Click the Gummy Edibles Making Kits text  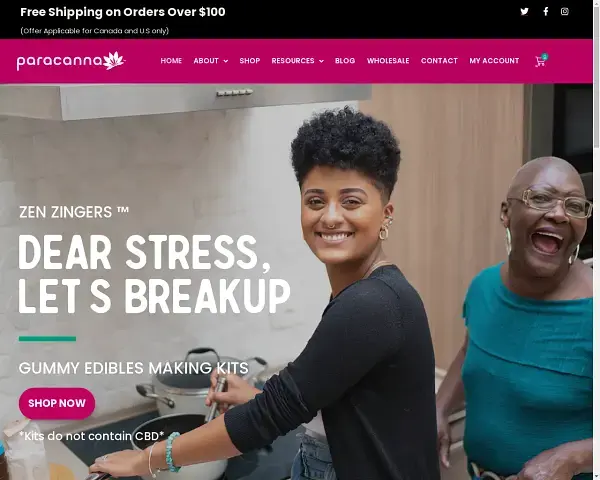[134, 368]
